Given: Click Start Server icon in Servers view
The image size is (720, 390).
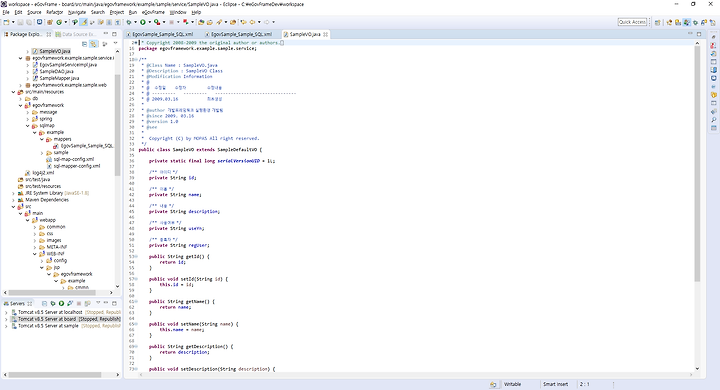Looking at the screenshot, I should pos(61,304).
